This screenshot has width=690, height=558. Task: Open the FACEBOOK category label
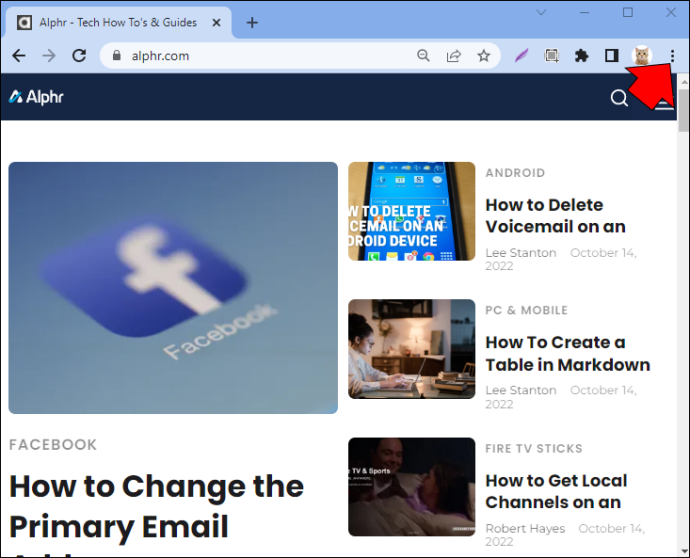[53, 444]
